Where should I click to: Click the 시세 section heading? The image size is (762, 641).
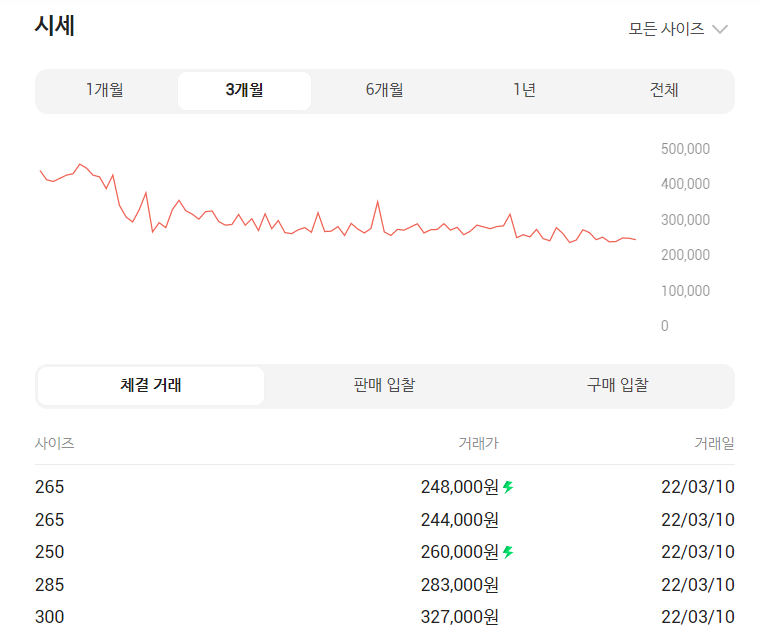click(54, 26)
